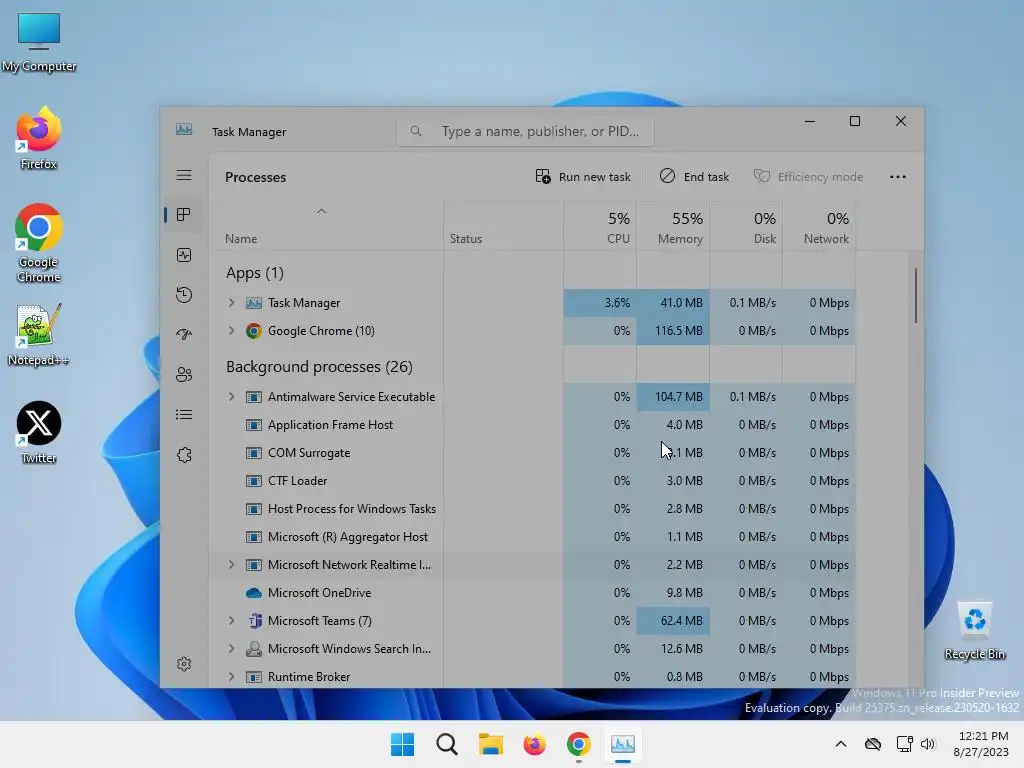
Task: Open the Performance page icon
Action: point(184,255)
